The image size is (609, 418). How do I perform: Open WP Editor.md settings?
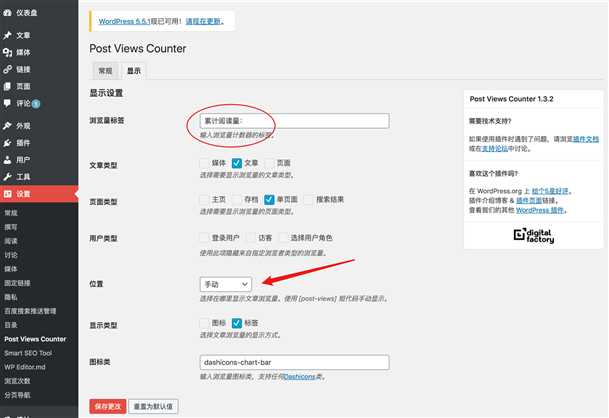(25, 367)
